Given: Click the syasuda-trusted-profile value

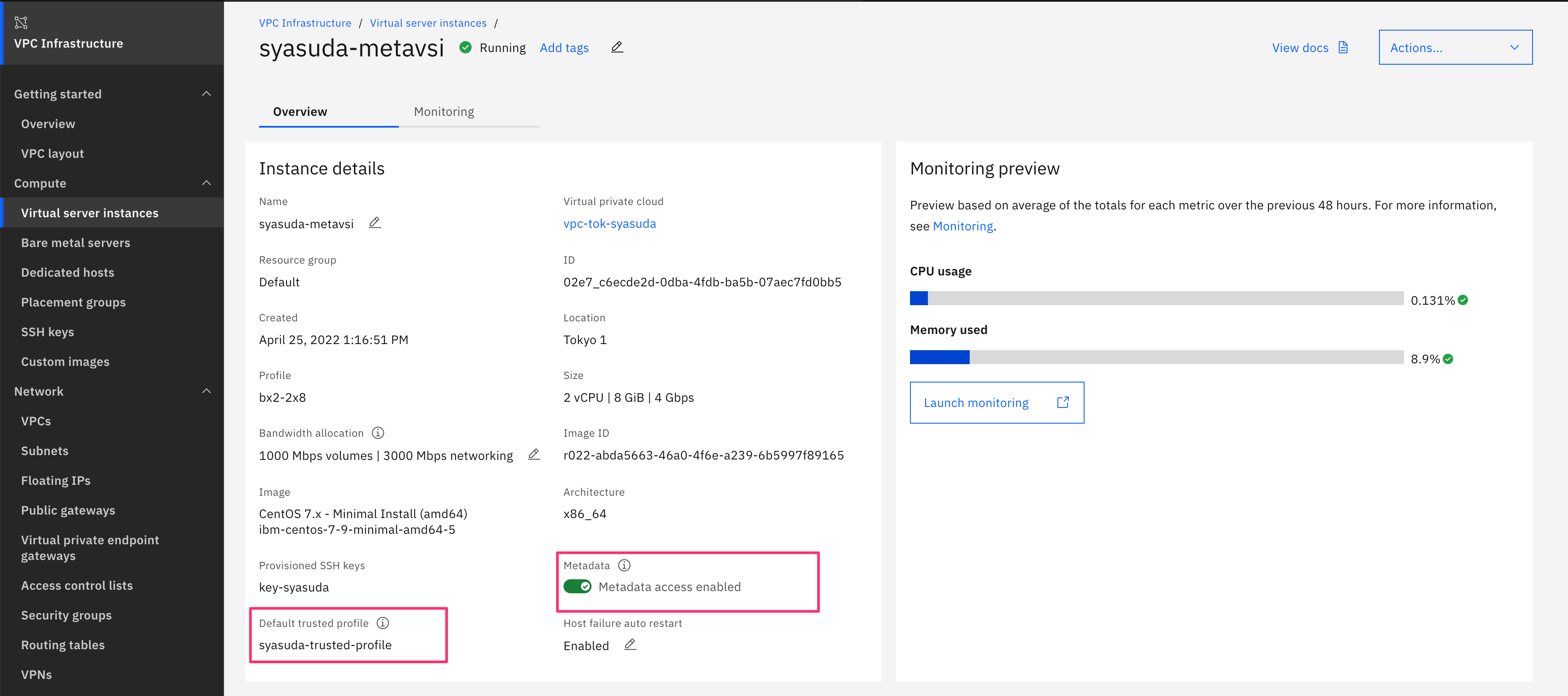Looking at the screenshot, I should [x=325, y=645].
